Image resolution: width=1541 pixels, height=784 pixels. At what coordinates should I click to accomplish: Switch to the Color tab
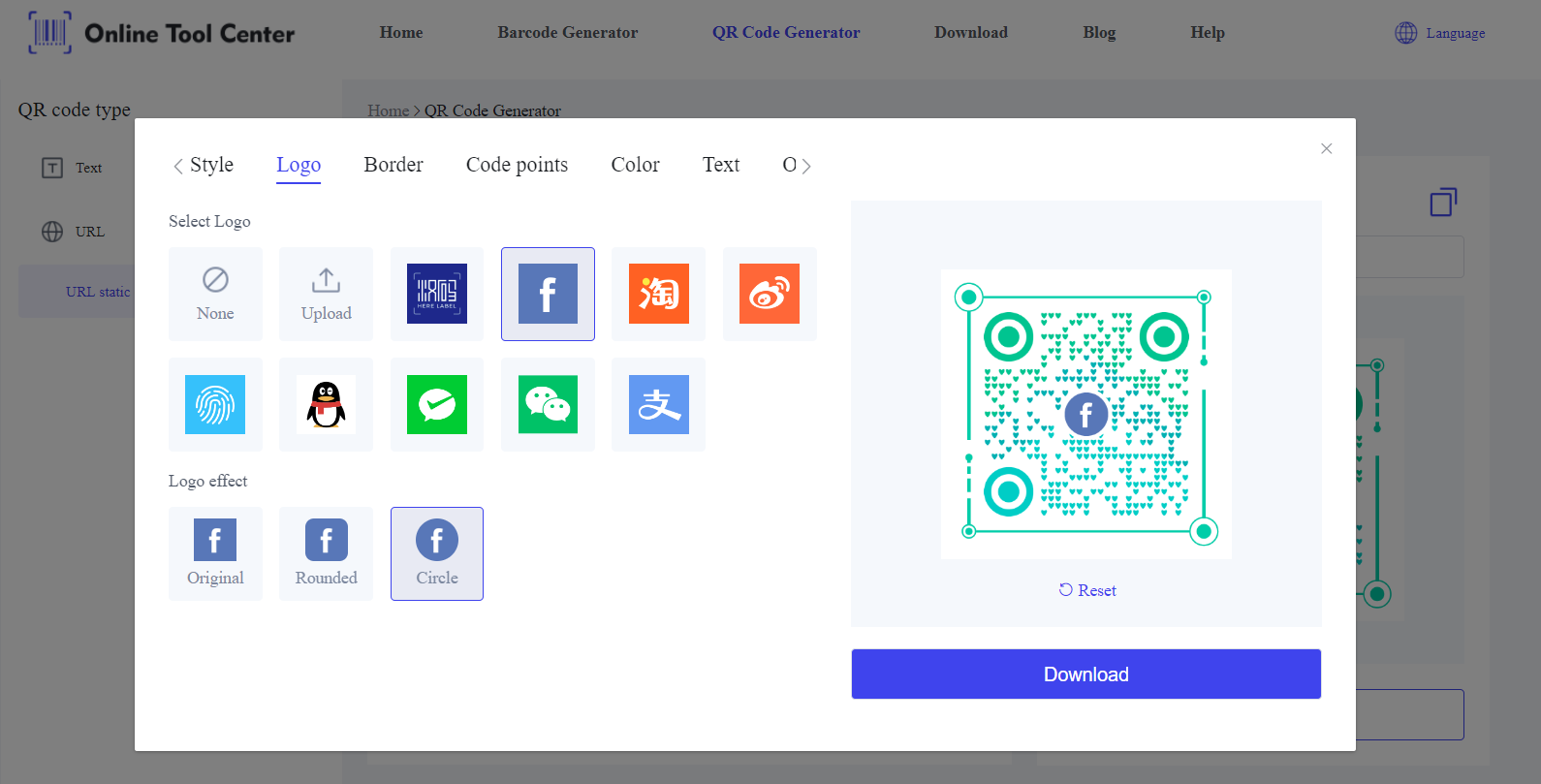click(x=635, y=165)
